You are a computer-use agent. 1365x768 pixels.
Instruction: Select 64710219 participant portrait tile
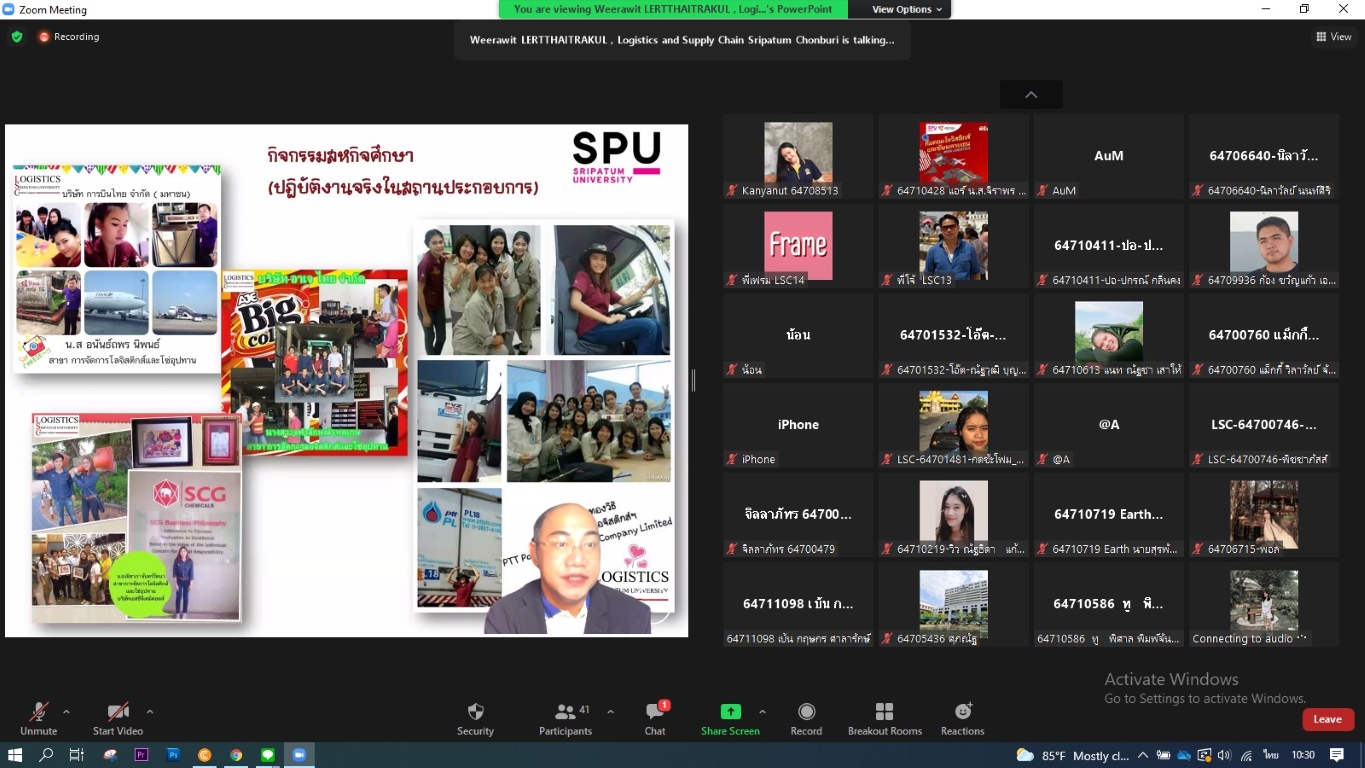(x=953, y=515)
